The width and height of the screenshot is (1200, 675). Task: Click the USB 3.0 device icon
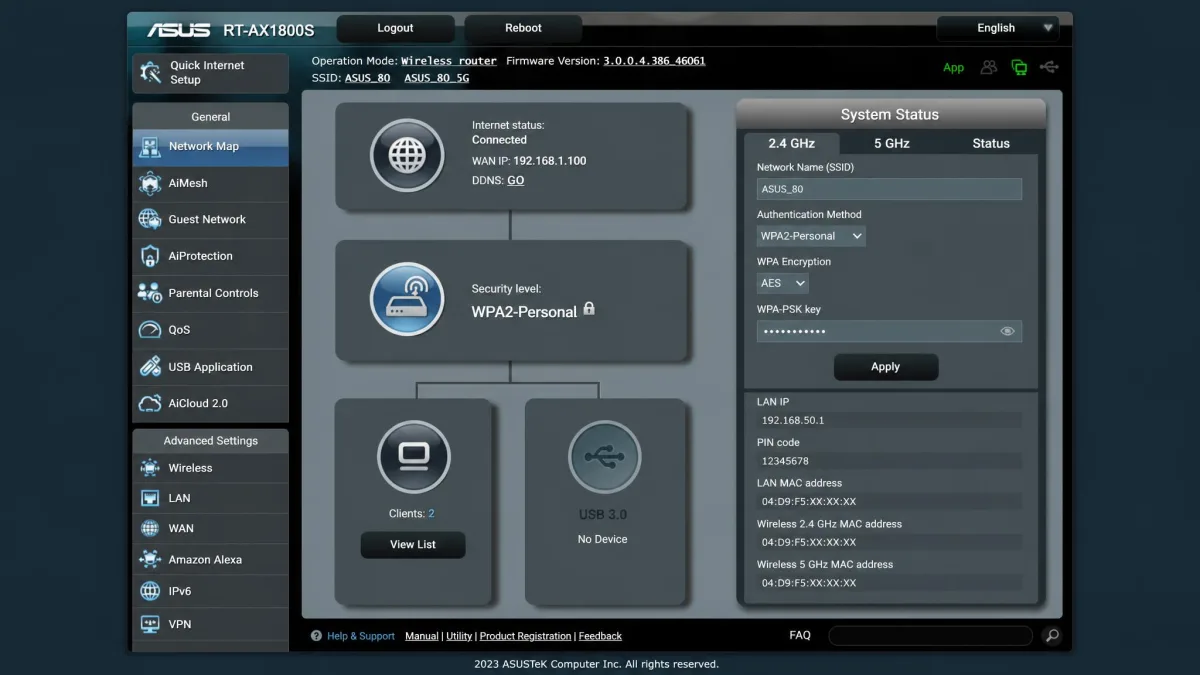pyautogui.click(x=604, y=457)
